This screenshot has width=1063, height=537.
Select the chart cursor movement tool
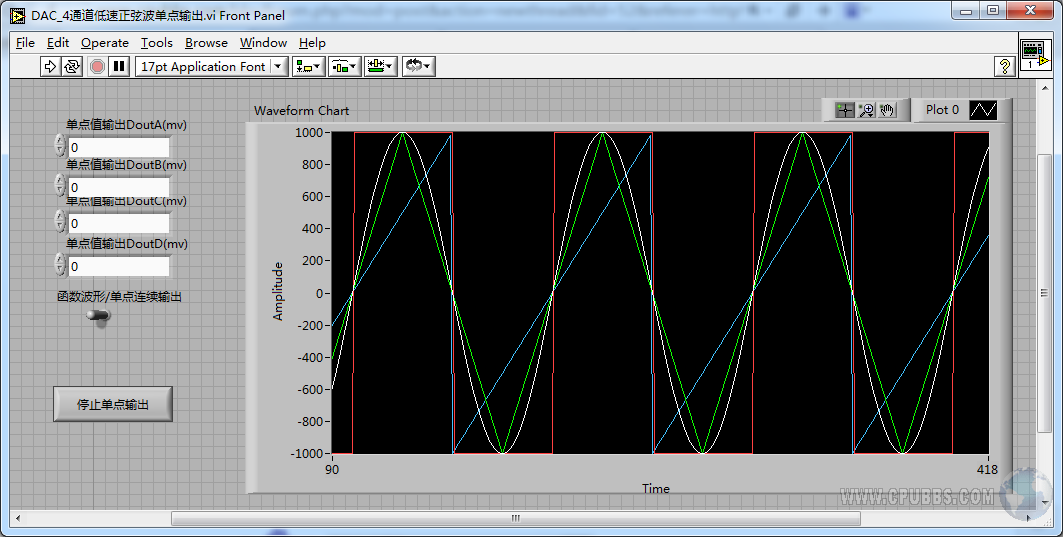845,111
